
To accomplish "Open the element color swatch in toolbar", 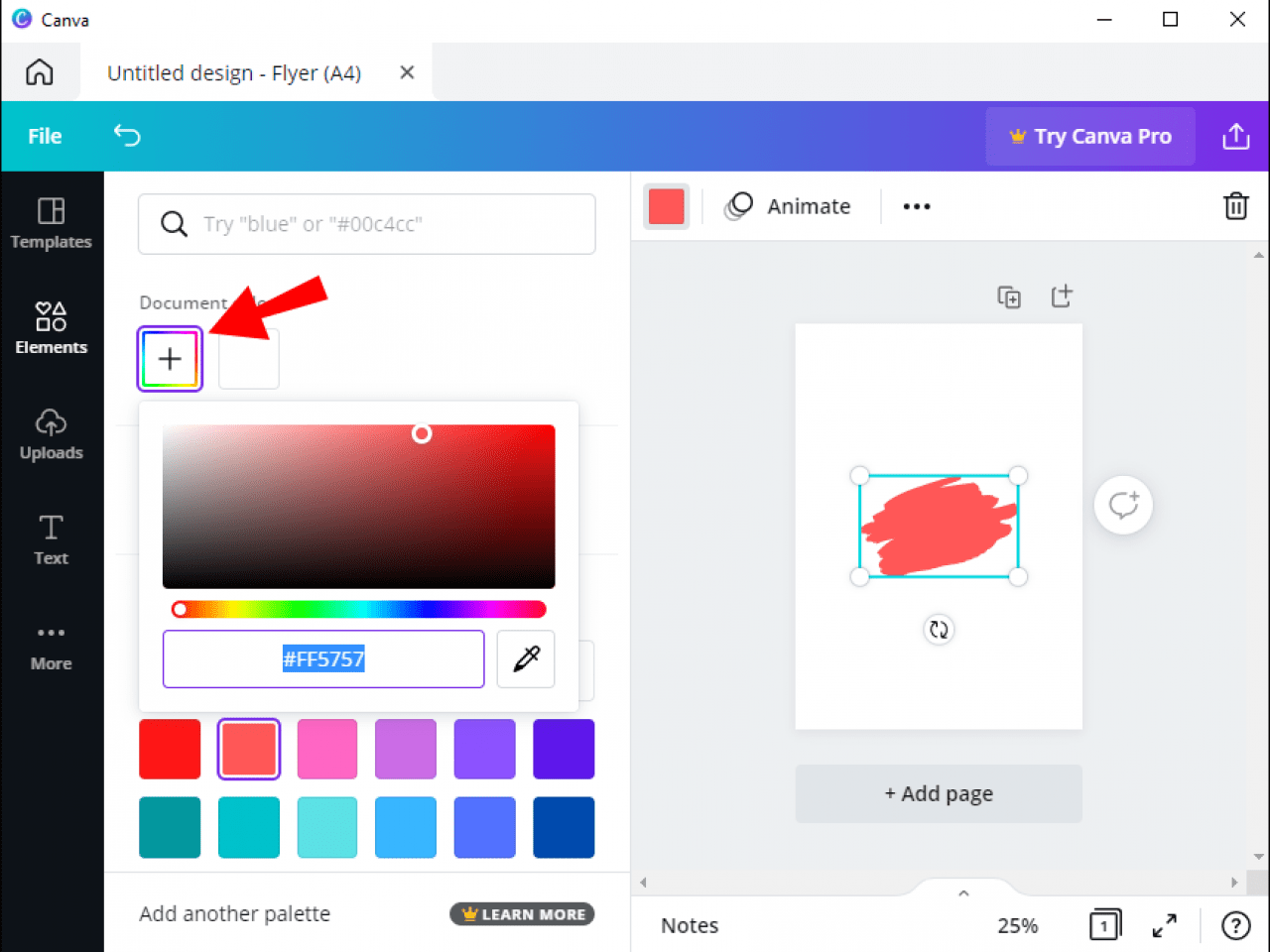I will [667, 206].
